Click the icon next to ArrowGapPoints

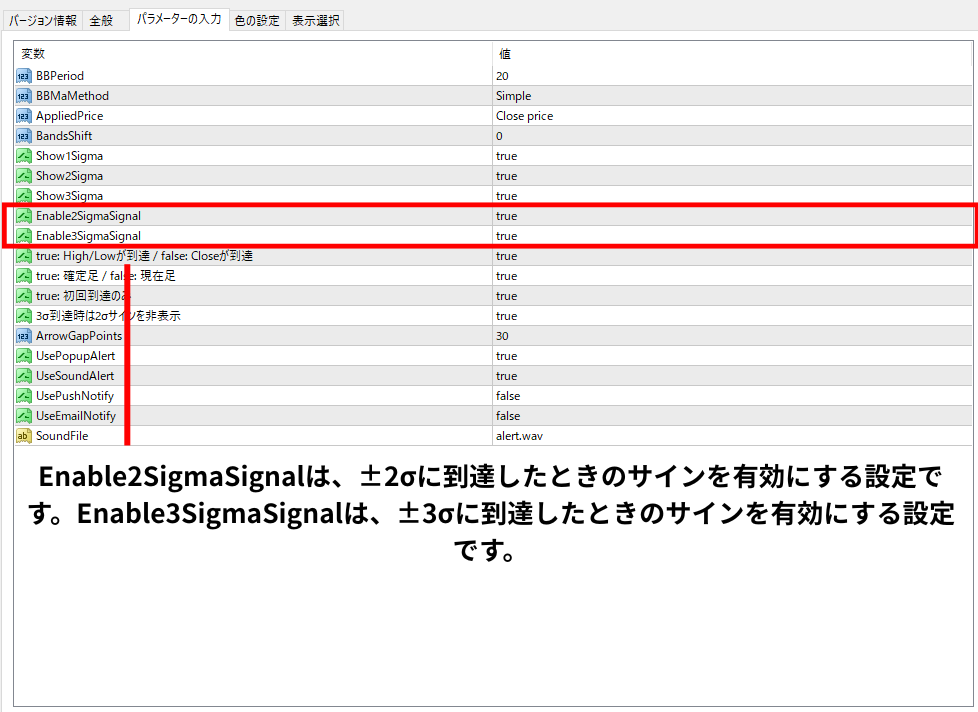(24, 336)
